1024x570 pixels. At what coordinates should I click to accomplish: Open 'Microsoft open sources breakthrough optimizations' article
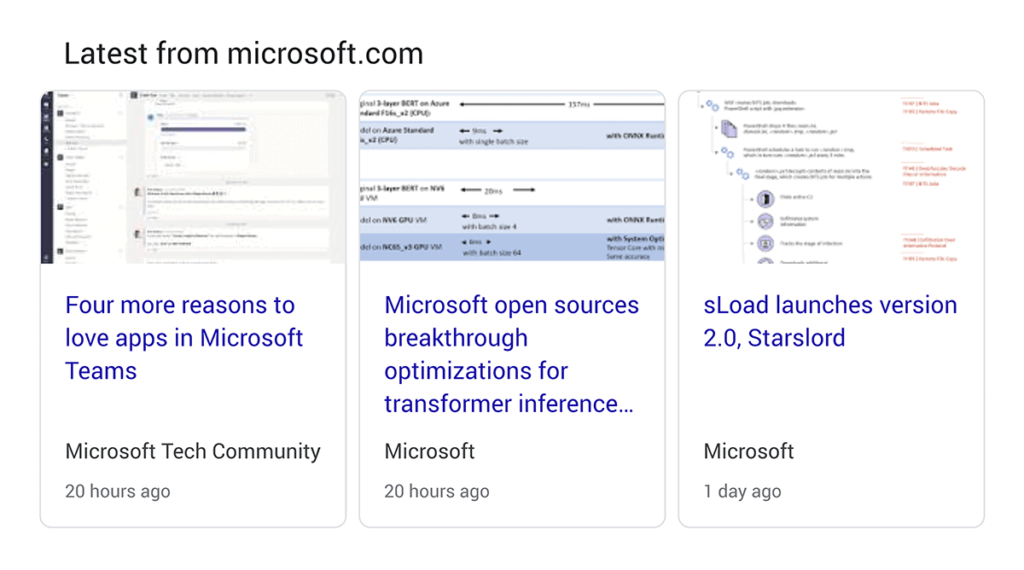pyautogui.click(x=510, y=354)
